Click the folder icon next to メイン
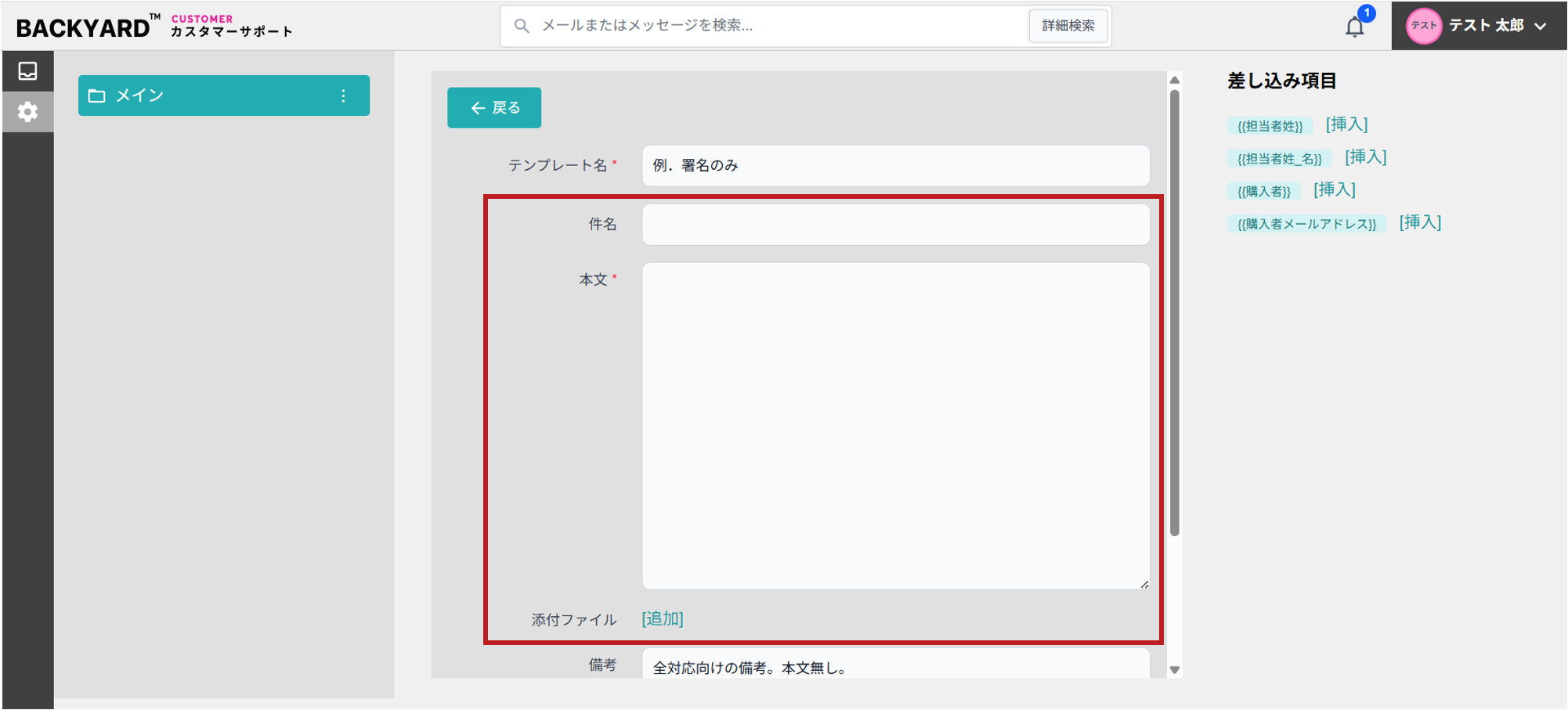The height and width of the screenshot is (710, 1568). point(97,96)
